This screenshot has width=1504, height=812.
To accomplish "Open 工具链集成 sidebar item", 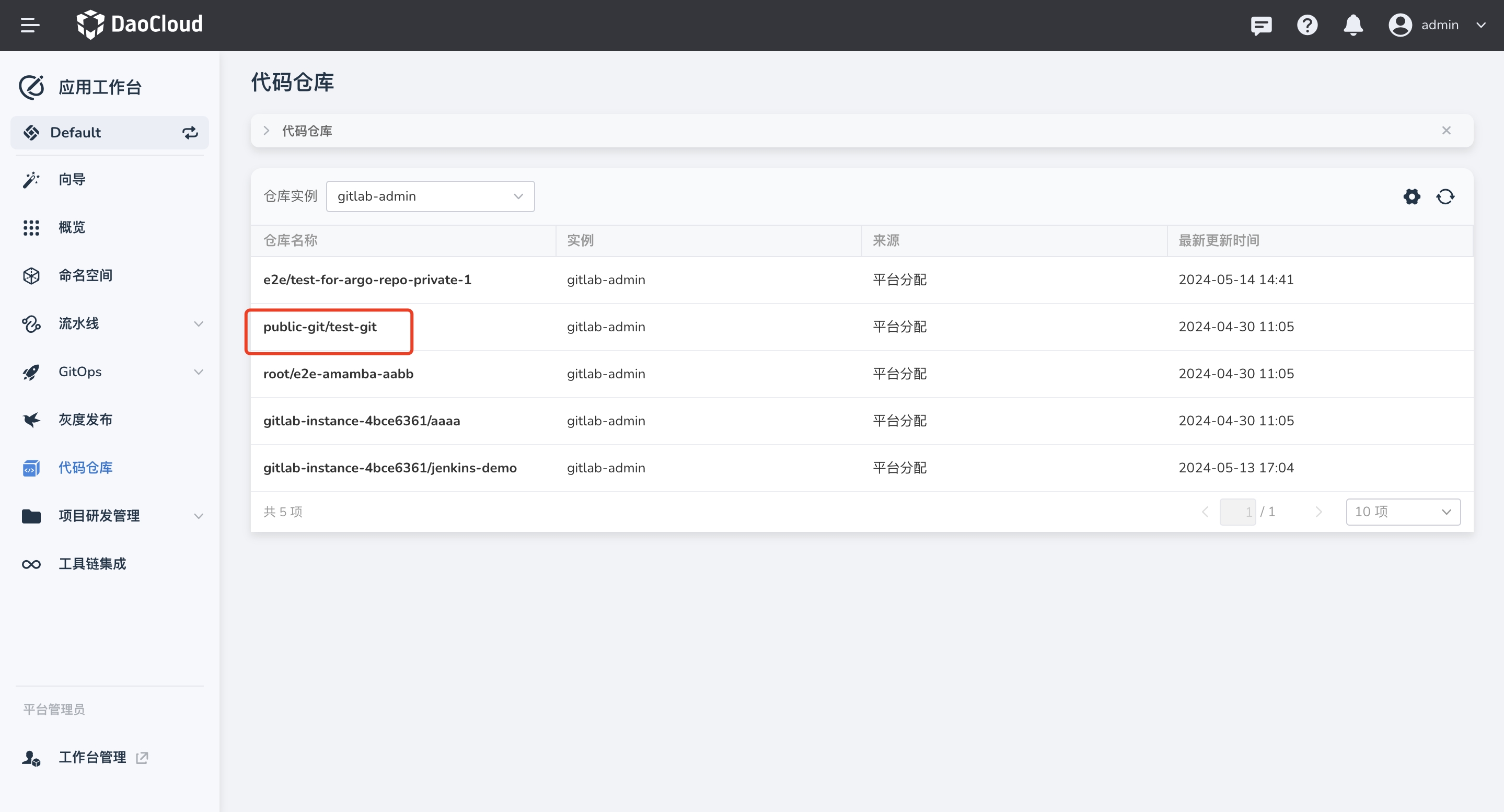I will point(92,564).
